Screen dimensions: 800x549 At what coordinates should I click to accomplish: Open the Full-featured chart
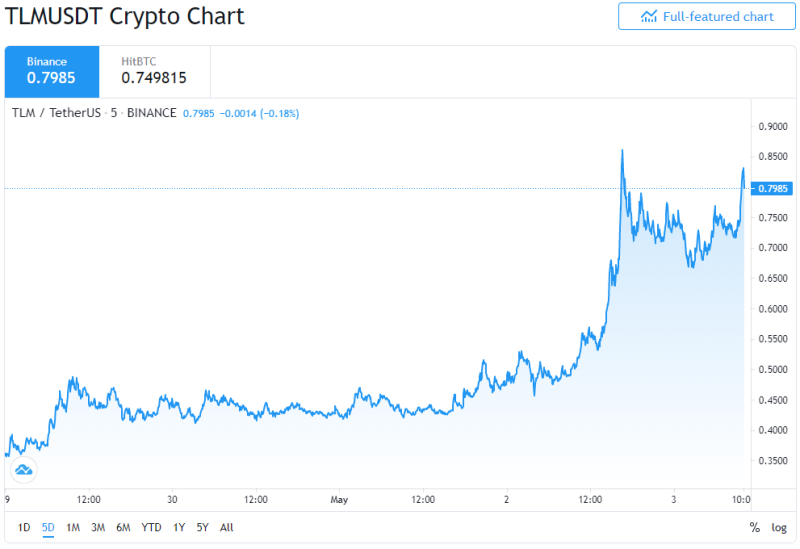pyautogui.click(x=707, y=16)
